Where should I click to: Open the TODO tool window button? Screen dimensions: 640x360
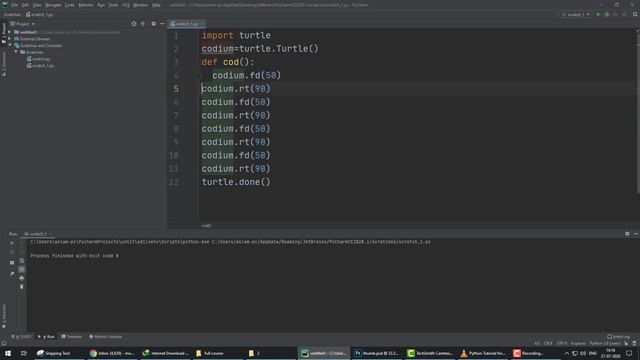(x=21, y=337)
